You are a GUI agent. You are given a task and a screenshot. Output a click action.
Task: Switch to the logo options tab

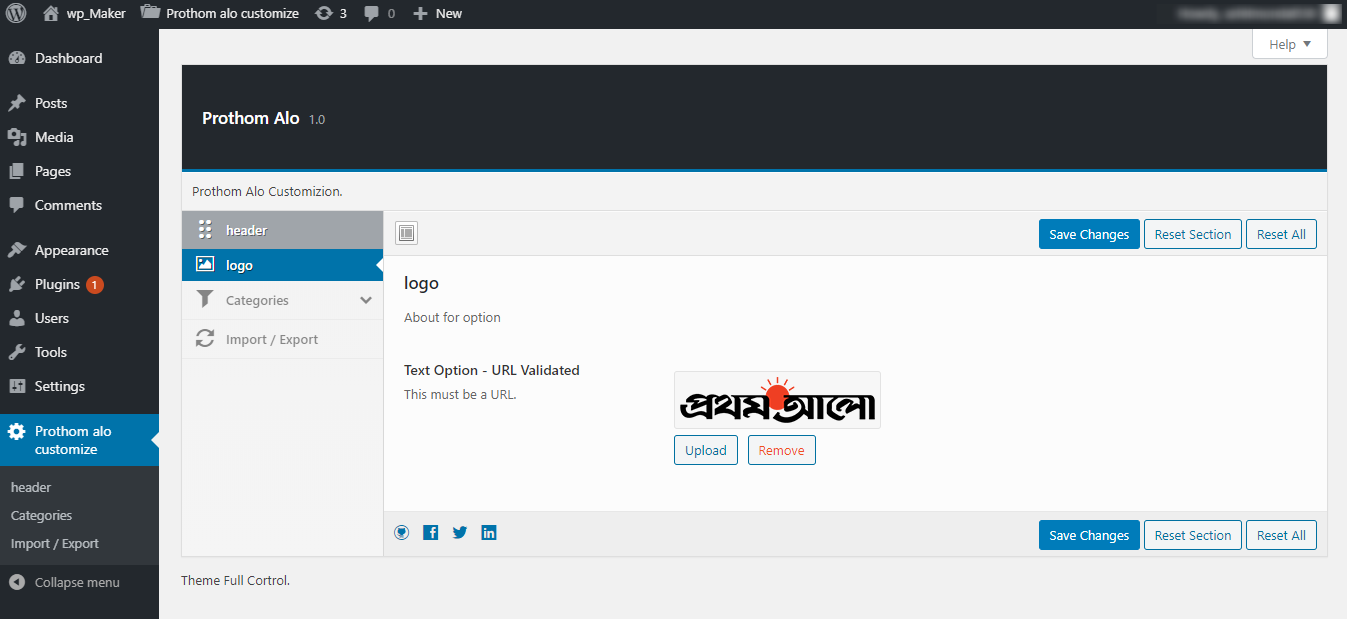tap(283, 265)
